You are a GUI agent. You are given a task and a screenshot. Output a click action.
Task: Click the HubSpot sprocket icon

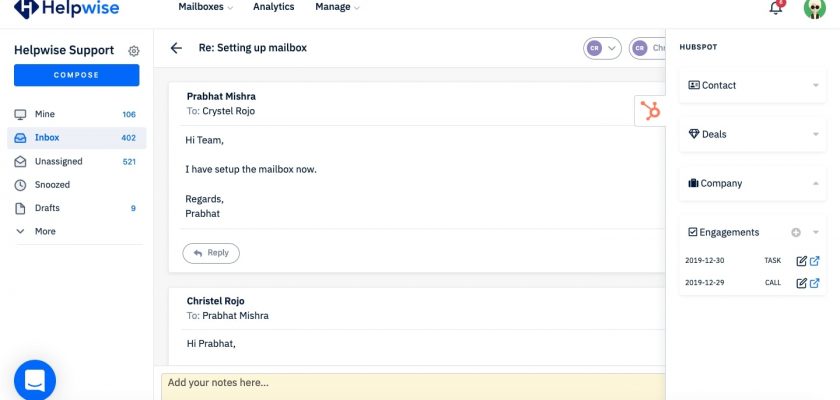(650, 111)
